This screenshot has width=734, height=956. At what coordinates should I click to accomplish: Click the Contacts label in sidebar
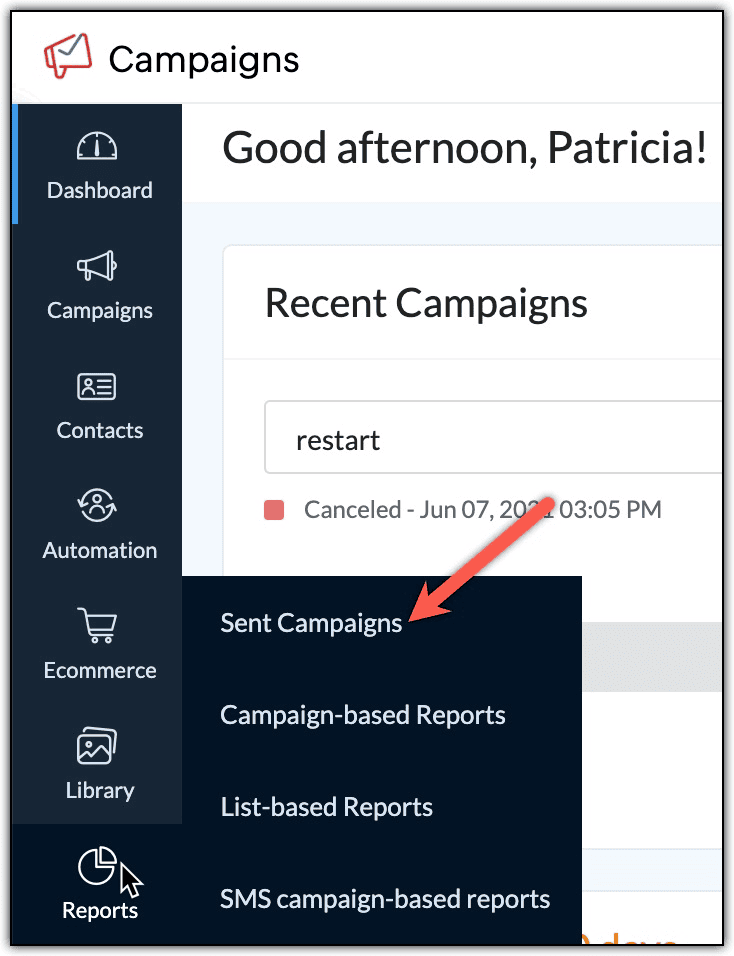[99, 430]
